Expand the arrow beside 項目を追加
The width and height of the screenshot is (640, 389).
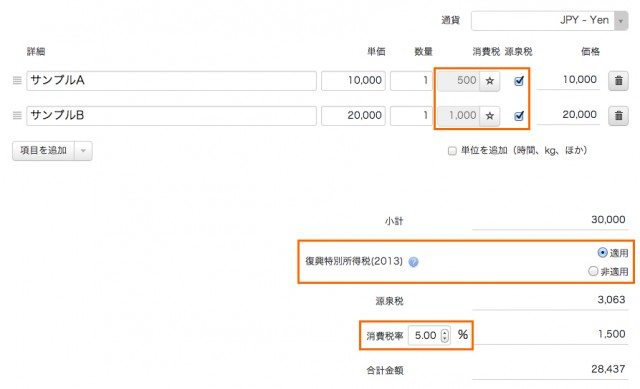83,151
